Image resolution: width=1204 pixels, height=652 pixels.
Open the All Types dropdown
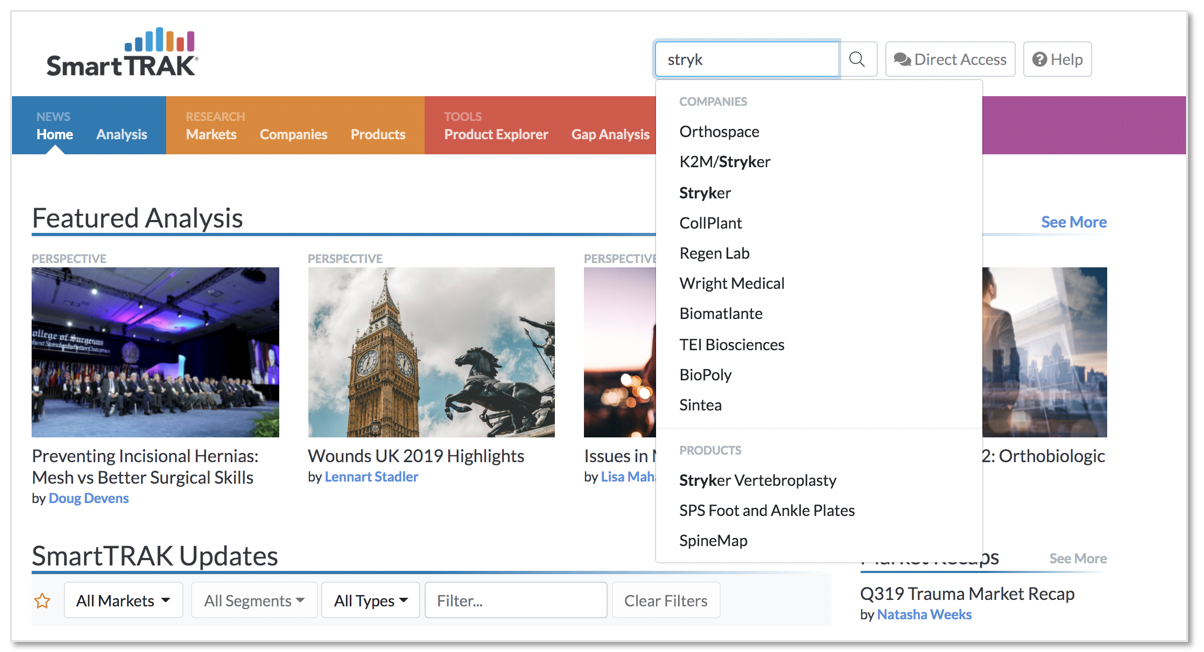click(x=370, y=600)
